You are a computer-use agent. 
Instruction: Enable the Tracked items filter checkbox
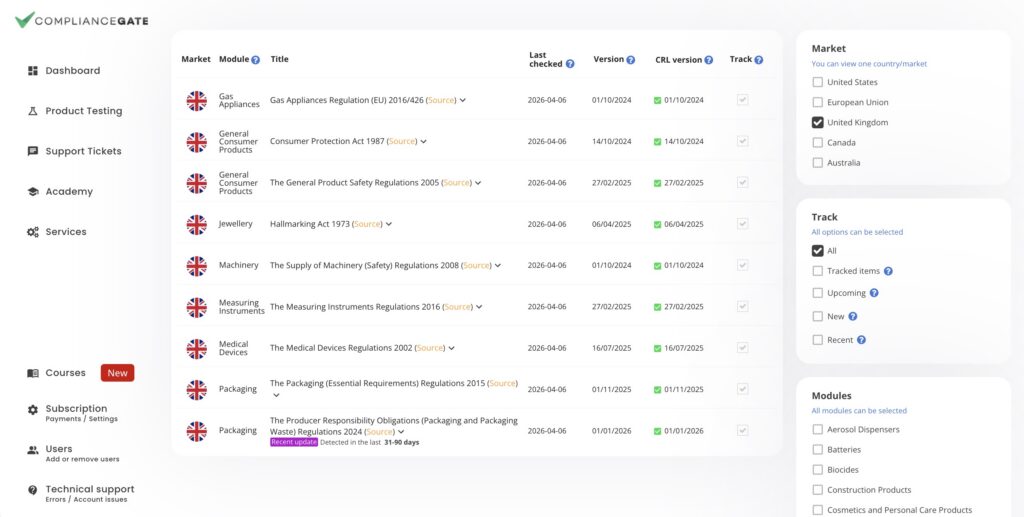point(818,271)
